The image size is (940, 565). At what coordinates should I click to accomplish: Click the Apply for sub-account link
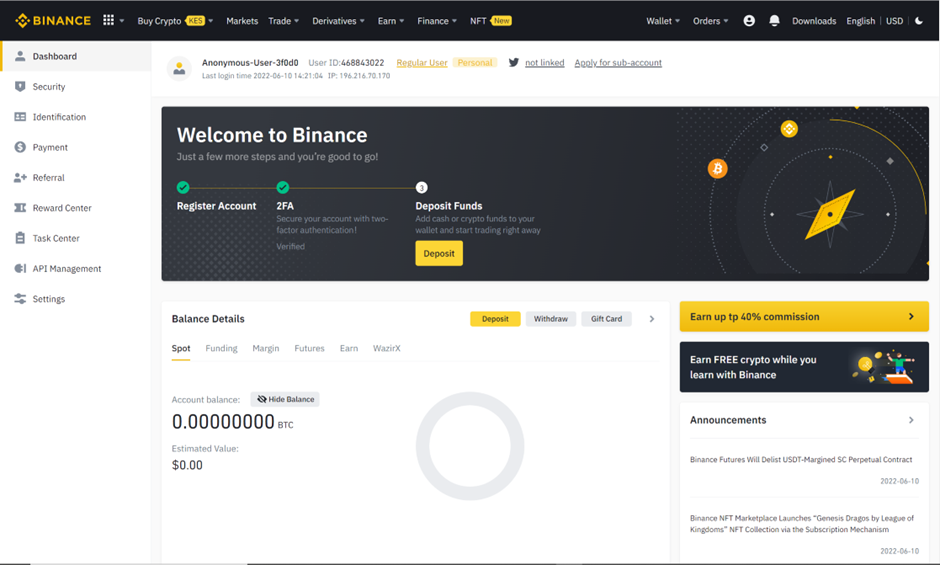pyautogui.click(x=618, y=63)
